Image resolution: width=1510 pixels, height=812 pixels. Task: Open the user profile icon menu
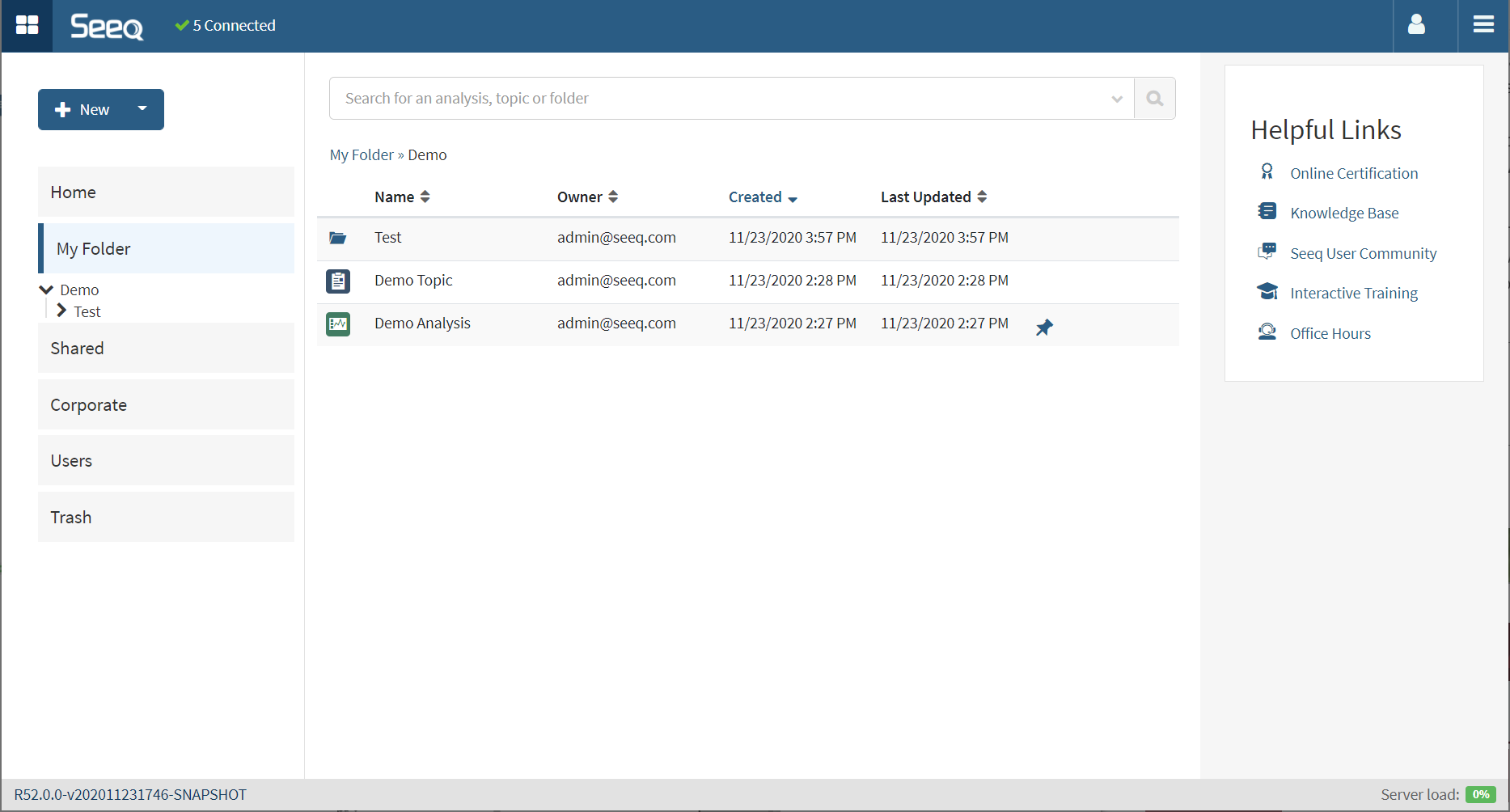click(x=1416, y=26)
